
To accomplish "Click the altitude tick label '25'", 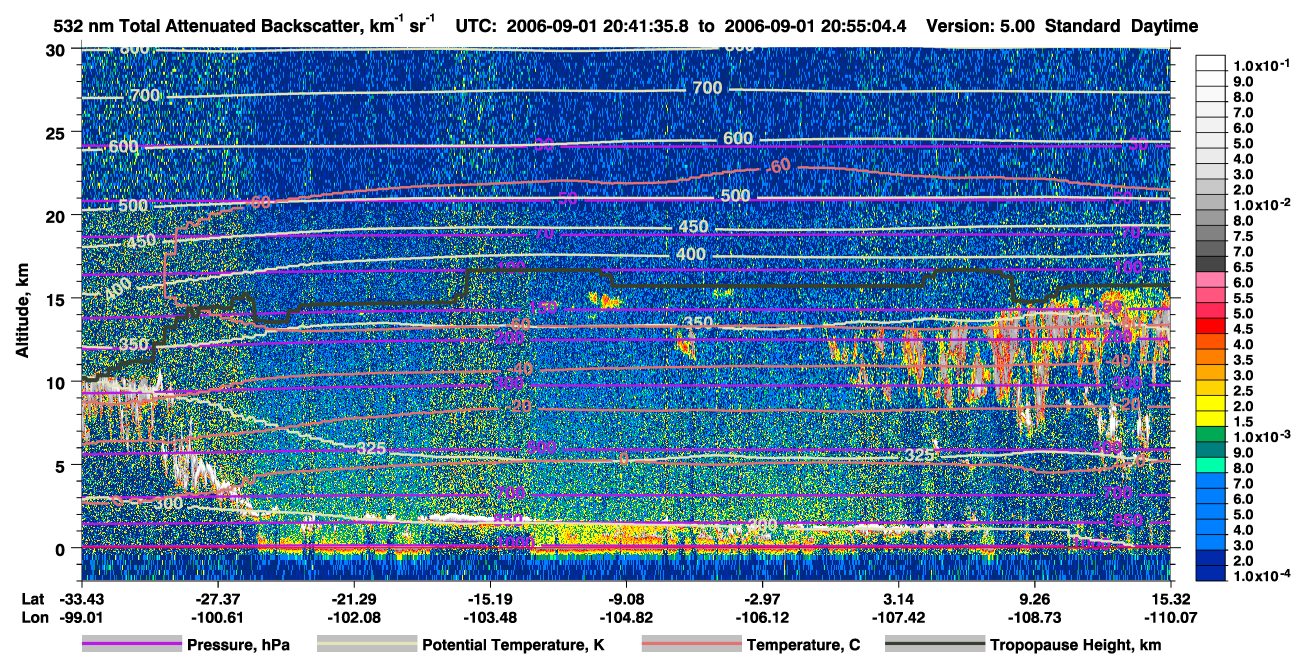I will pos(58,132).
